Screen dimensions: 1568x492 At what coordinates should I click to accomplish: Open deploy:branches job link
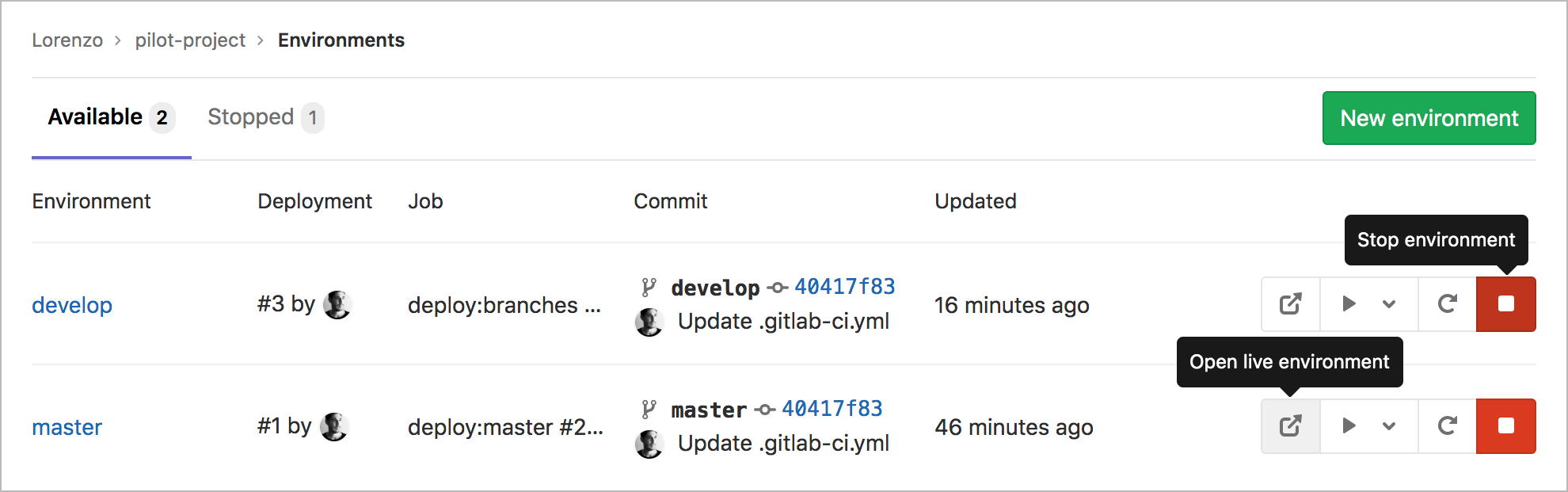[504, 305]
